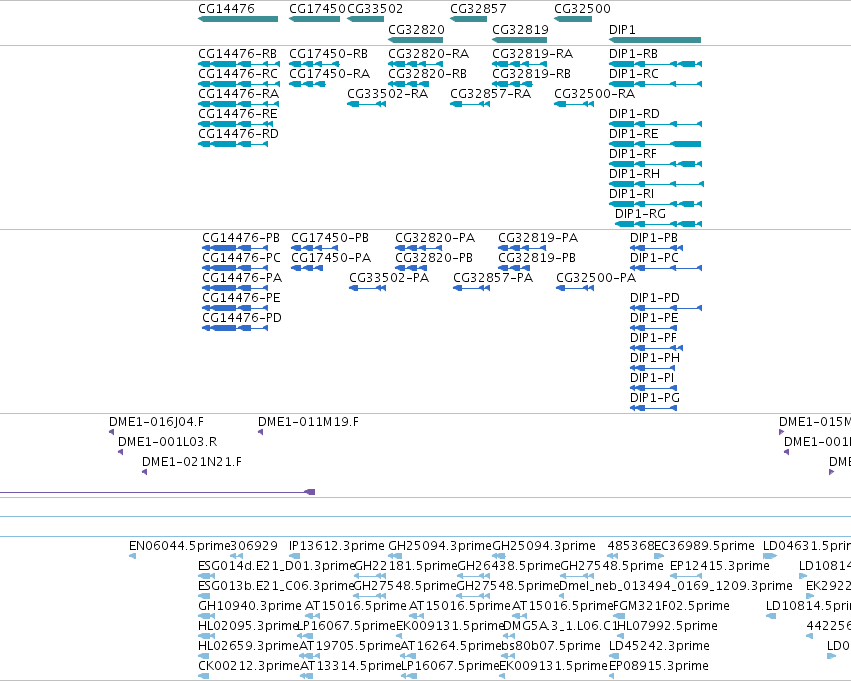Viewport: 851px width, 681px height.
Task: Click transcript CG14476-RE
Action: click(x=236, y=124)
